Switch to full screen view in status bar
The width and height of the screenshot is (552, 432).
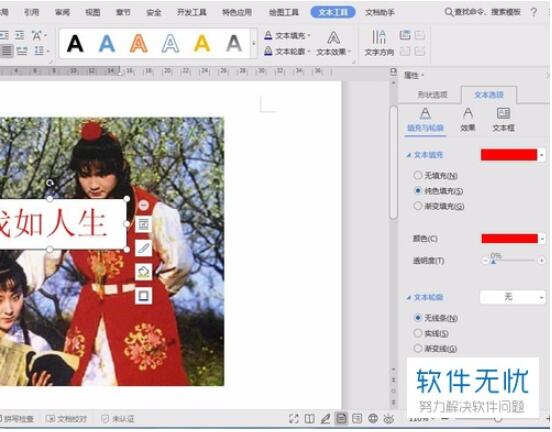tap(294, 418)
